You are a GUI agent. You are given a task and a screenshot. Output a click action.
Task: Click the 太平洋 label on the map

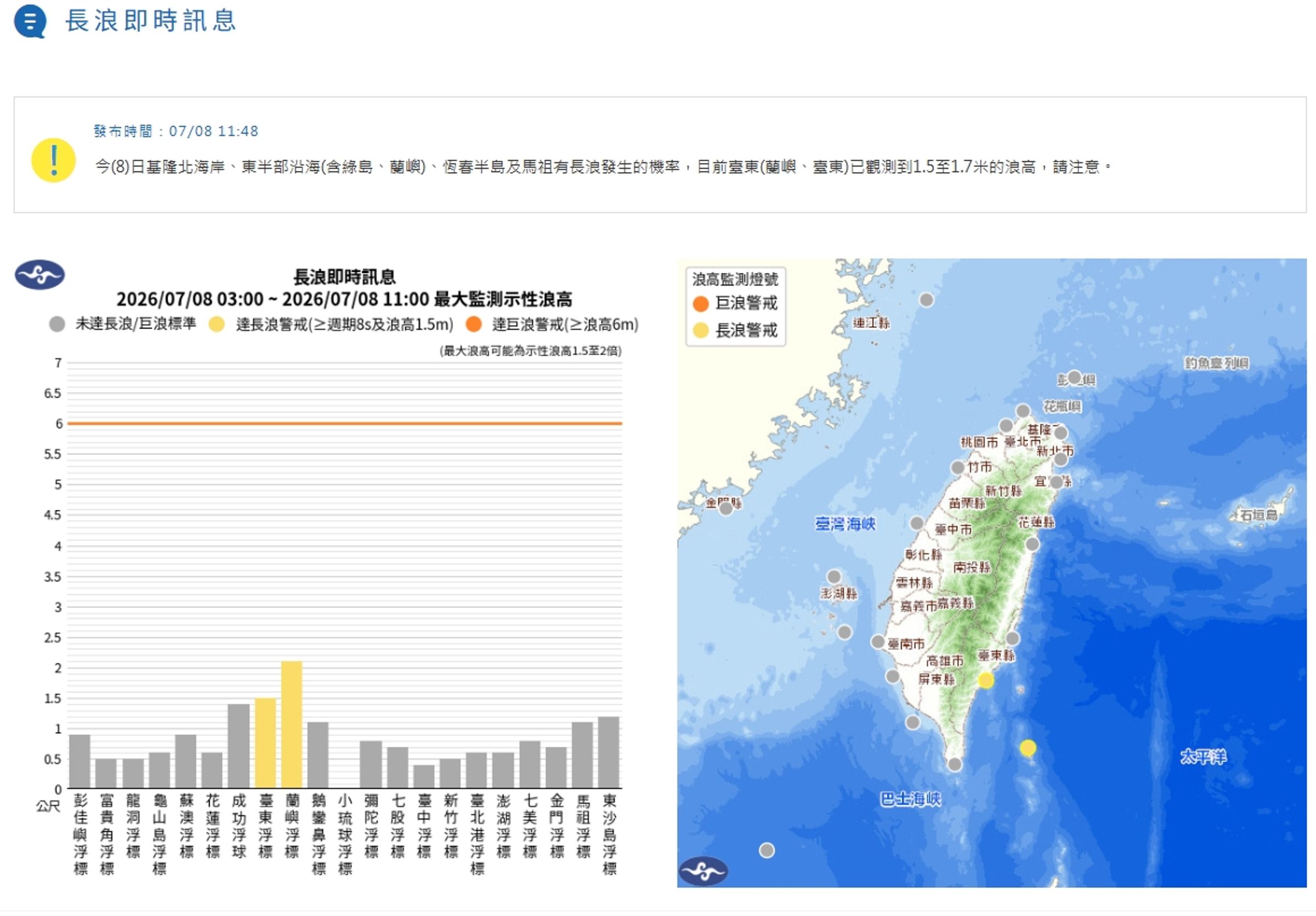1203,756
